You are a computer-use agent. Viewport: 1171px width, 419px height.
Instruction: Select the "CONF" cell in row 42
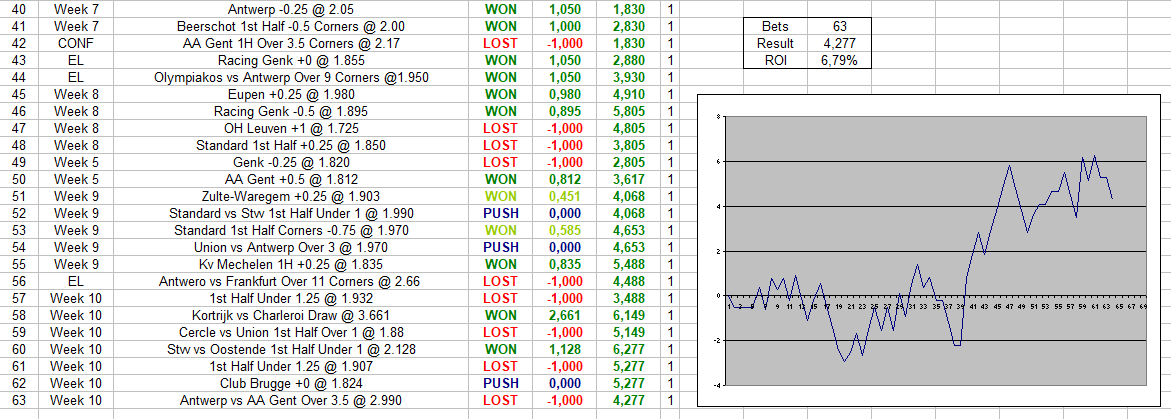pyautogui.click(x=75, y=43)
